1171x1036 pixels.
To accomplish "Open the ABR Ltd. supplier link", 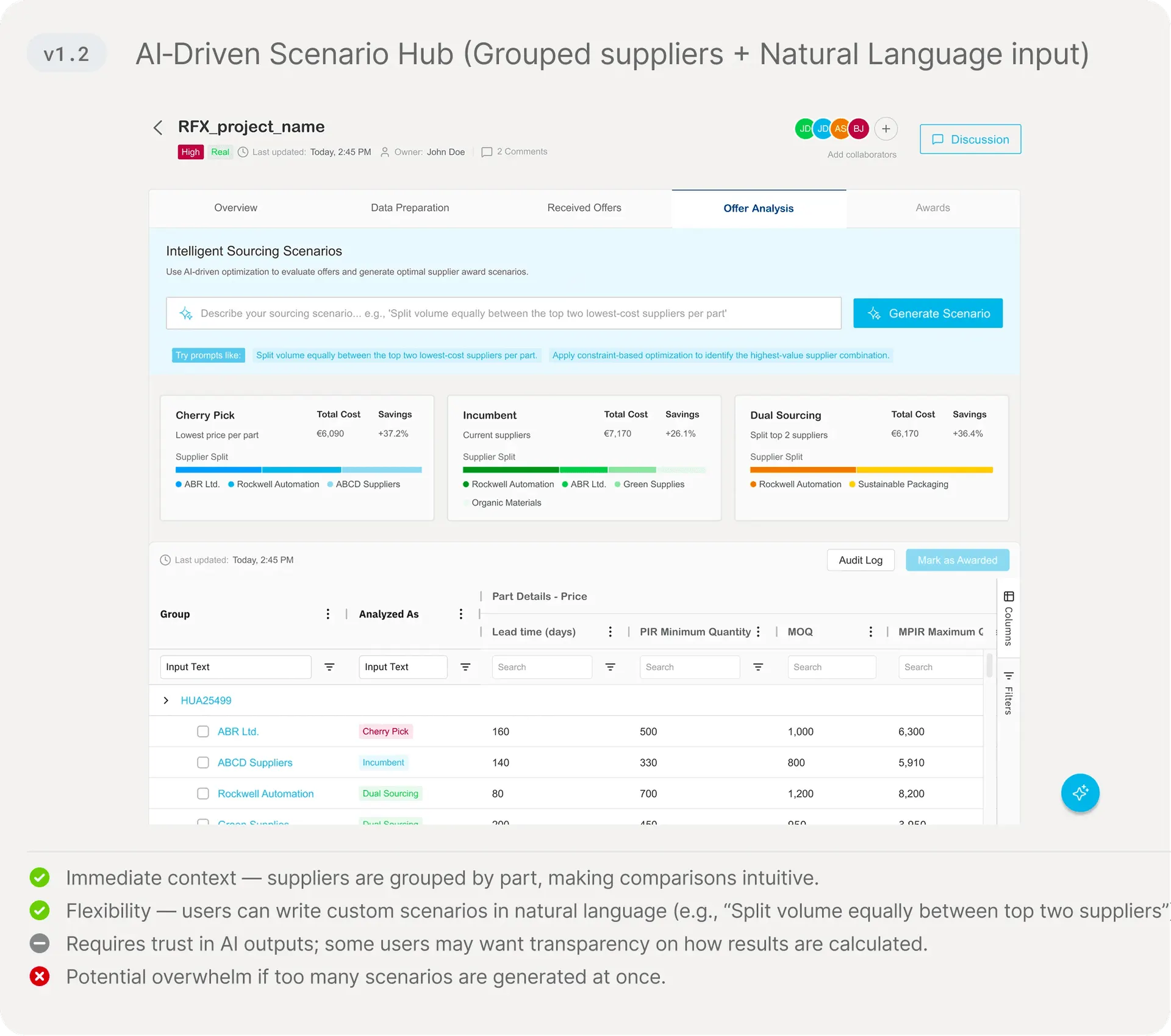I will pos(238,732).
